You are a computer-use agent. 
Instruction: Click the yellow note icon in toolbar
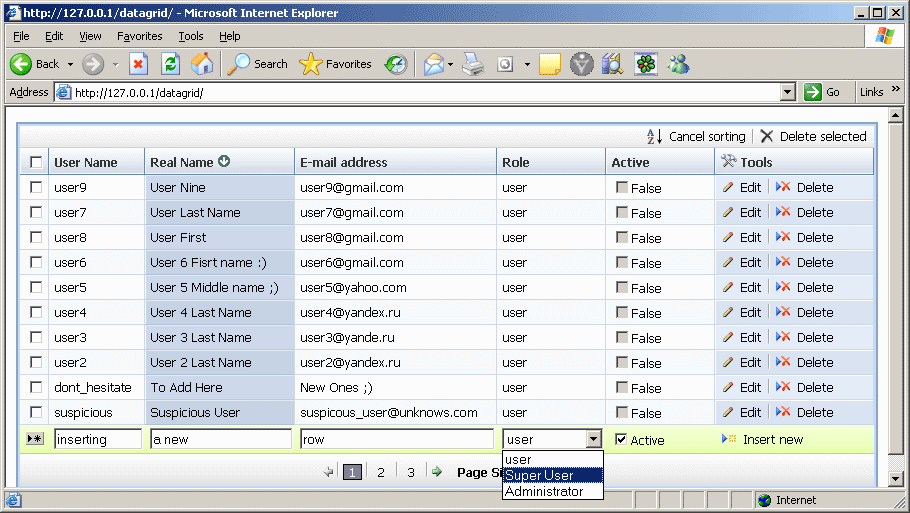point(550,64)
